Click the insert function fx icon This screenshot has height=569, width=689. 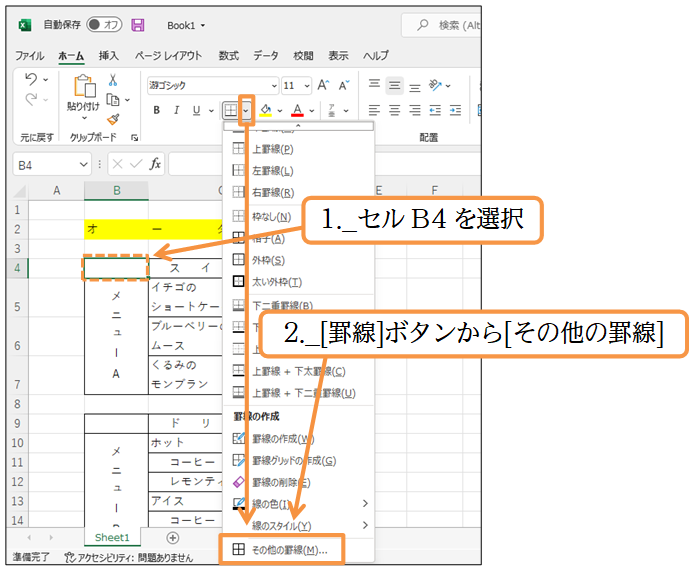pos(155,164)
